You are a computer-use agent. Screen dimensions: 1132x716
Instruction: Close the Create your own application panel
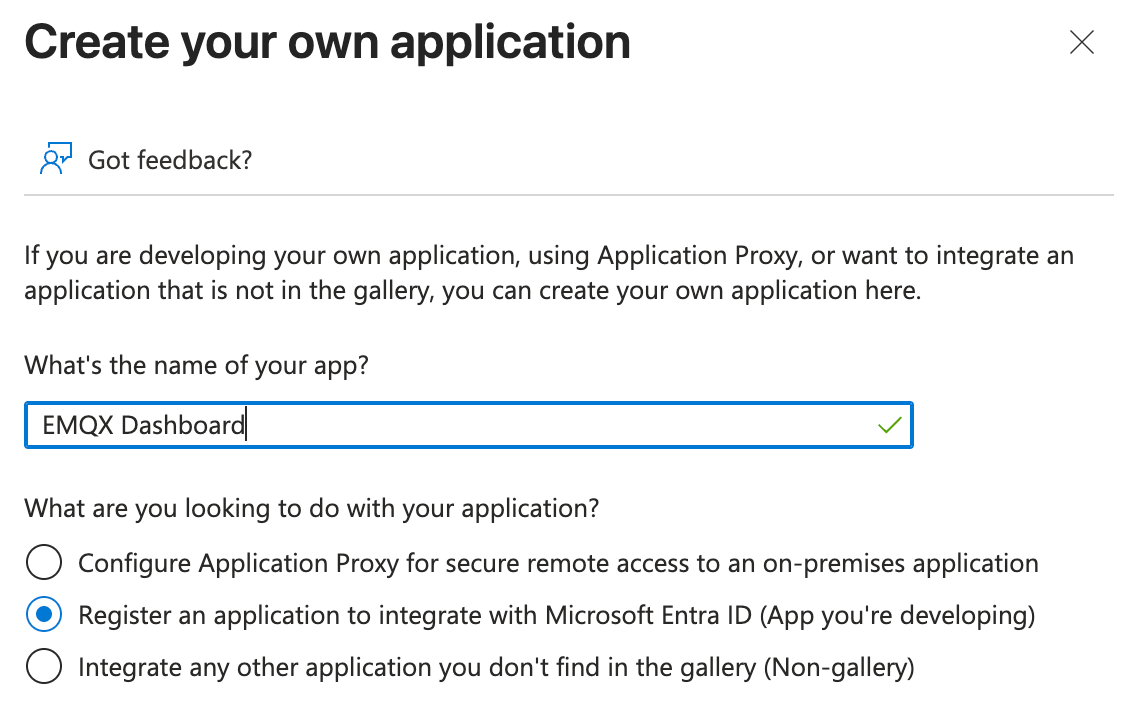click(1082, 43)
